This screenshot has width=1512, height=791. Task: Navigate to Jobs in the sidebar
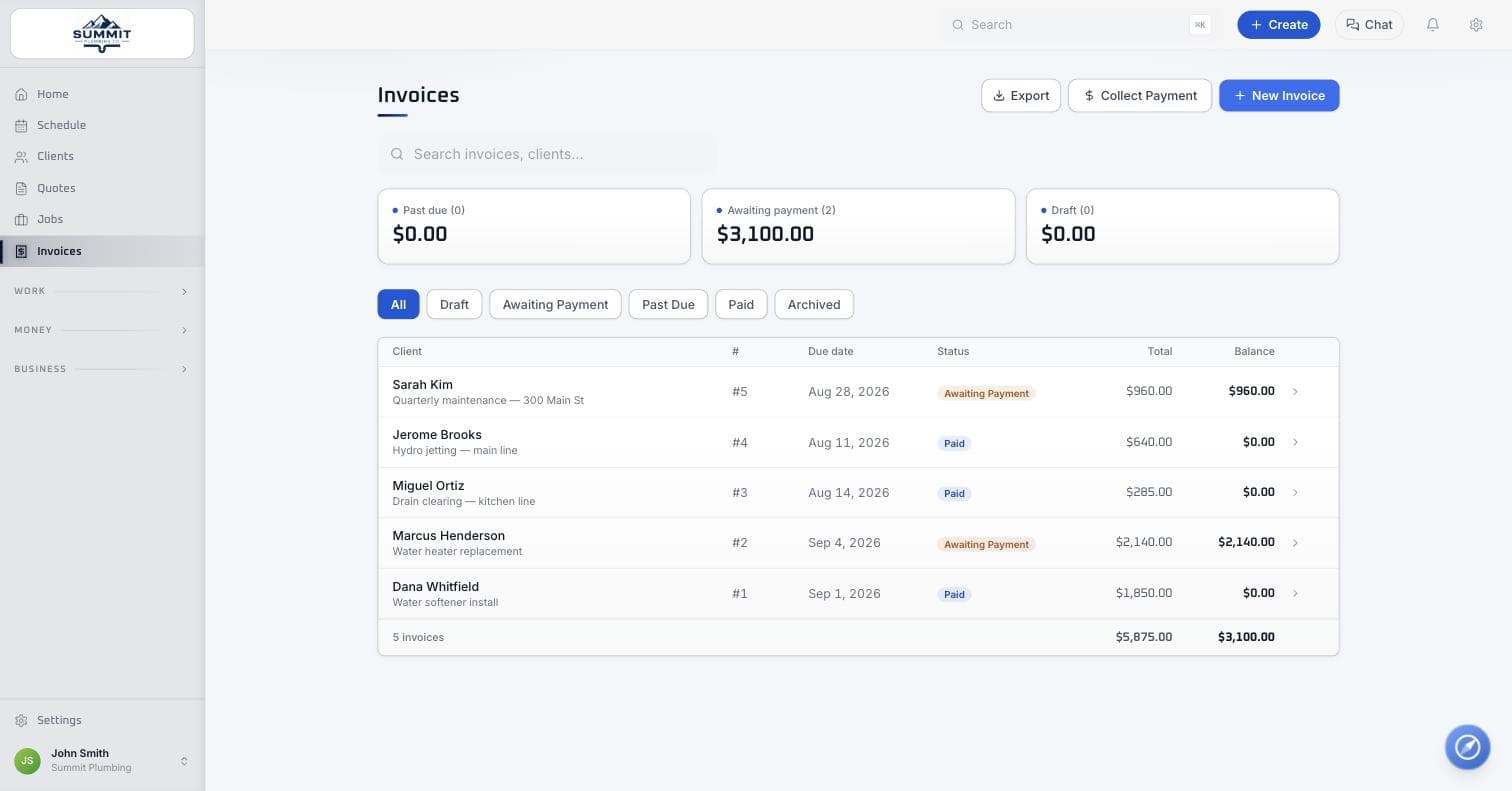point(102,219)
